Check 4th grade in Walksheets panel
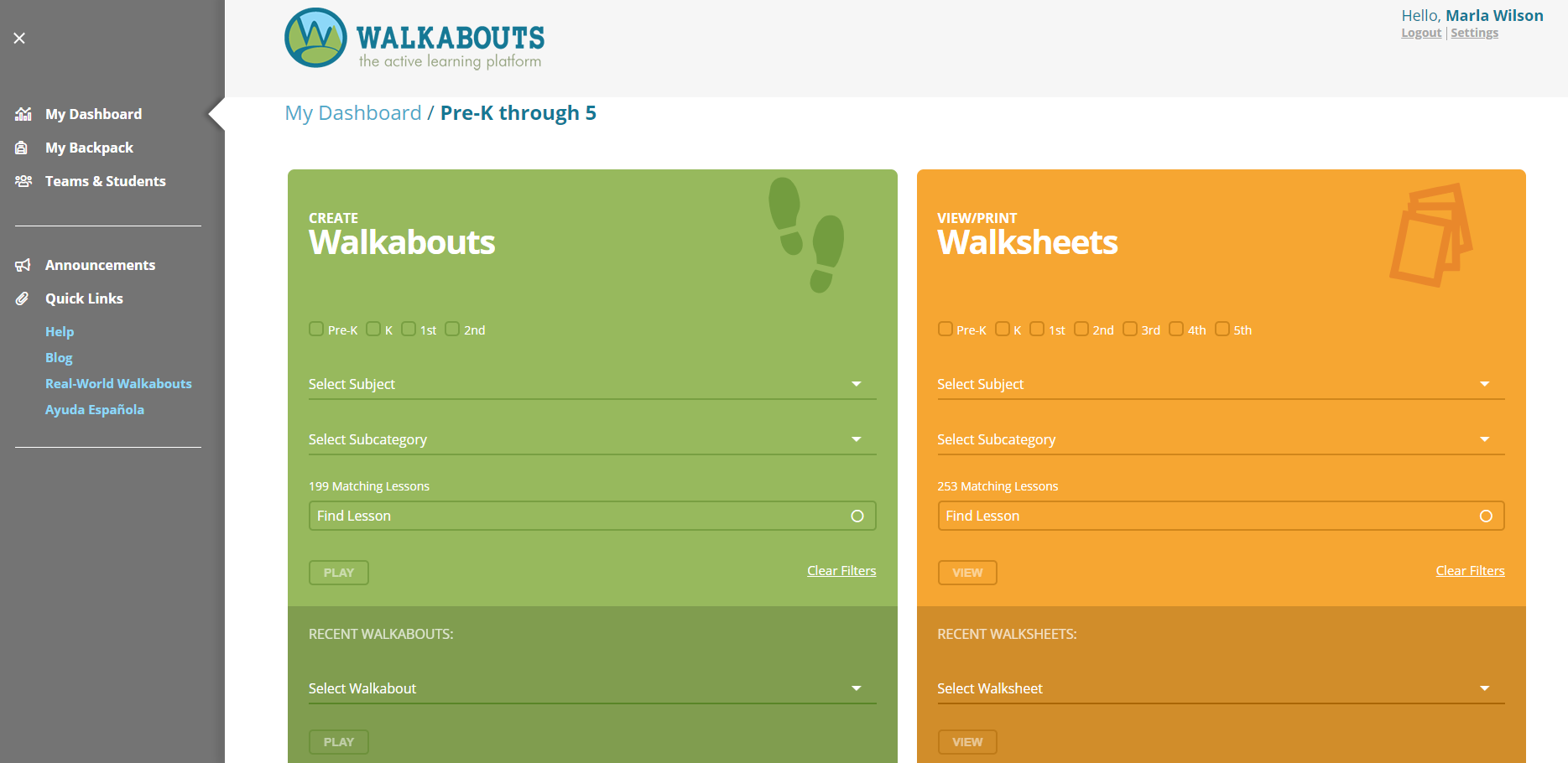 coord(1176,329)
